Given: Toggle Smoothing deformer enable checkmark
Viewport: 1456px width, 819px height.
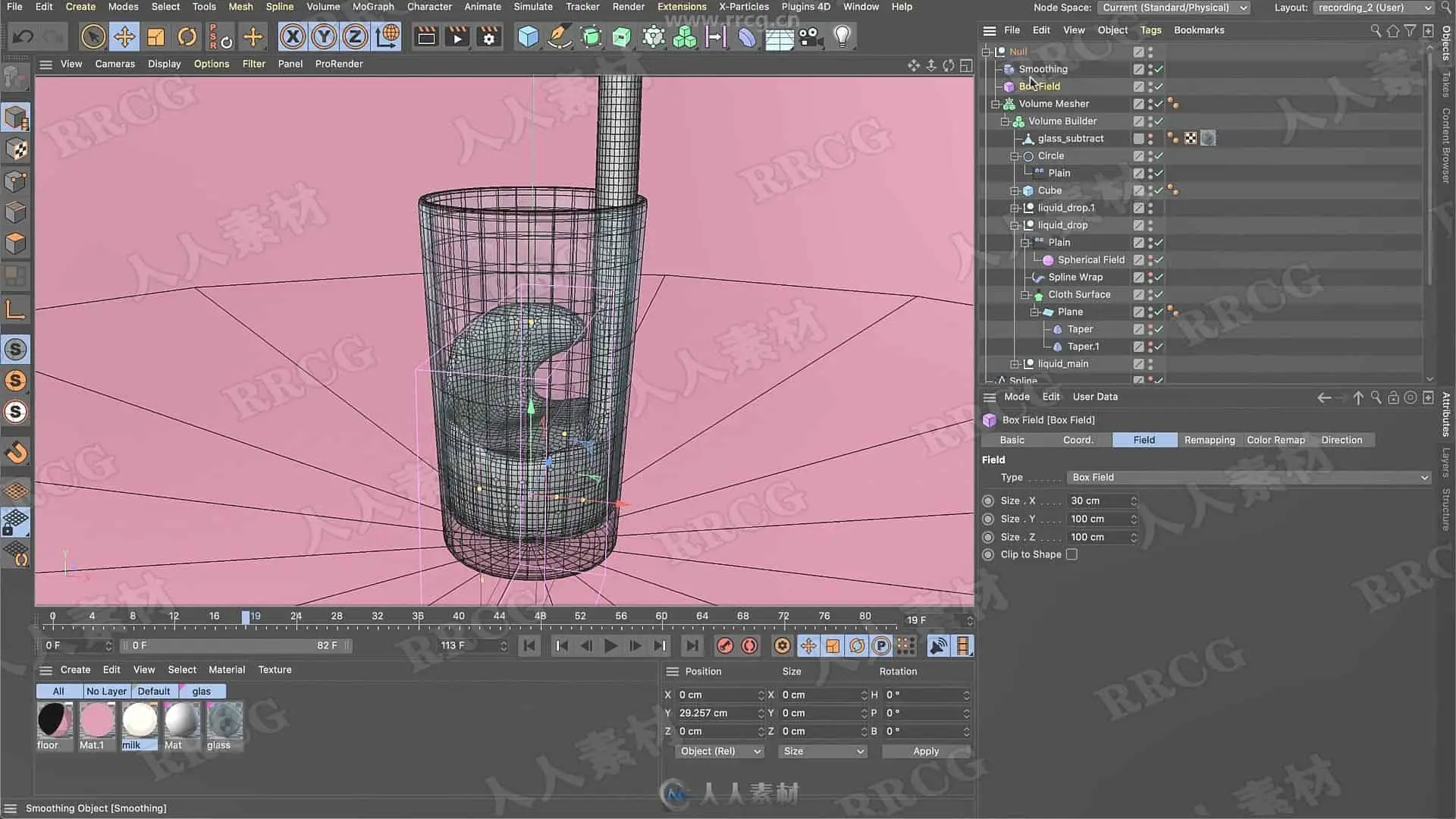Looking at the screenshot, I should [1159, 69].
